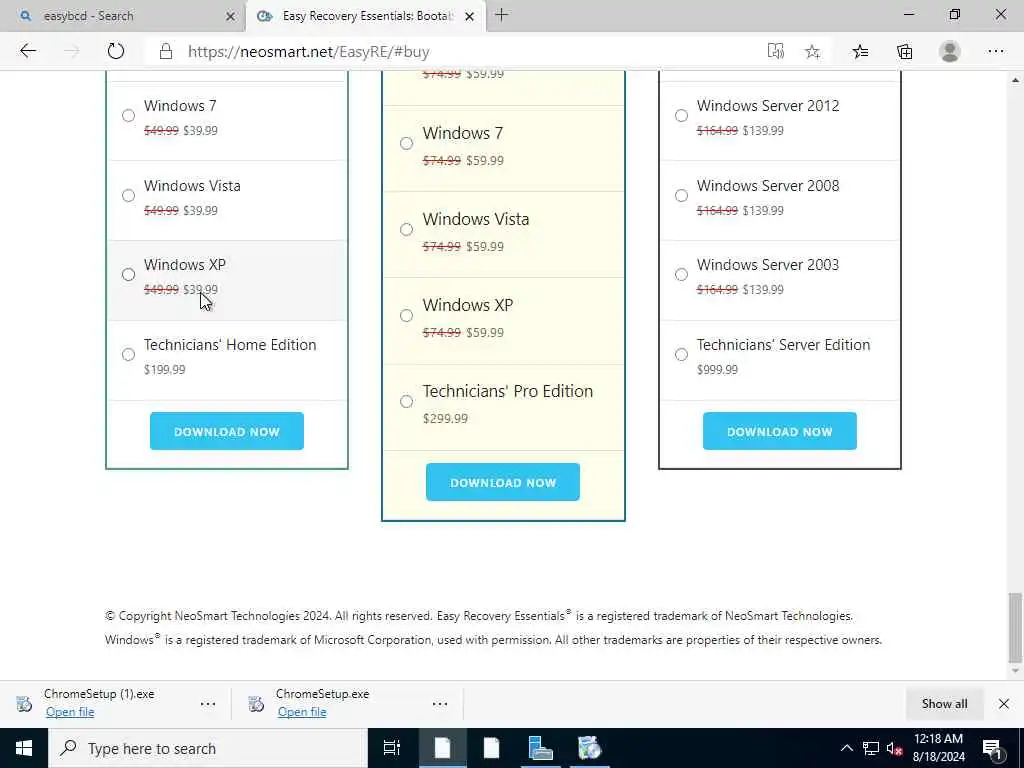Image resolution: width=1024 pixels, height=768 pixels.
Task: Select Home edition Windows XP option
Action: pyautogui.click(x=129, y=274)
